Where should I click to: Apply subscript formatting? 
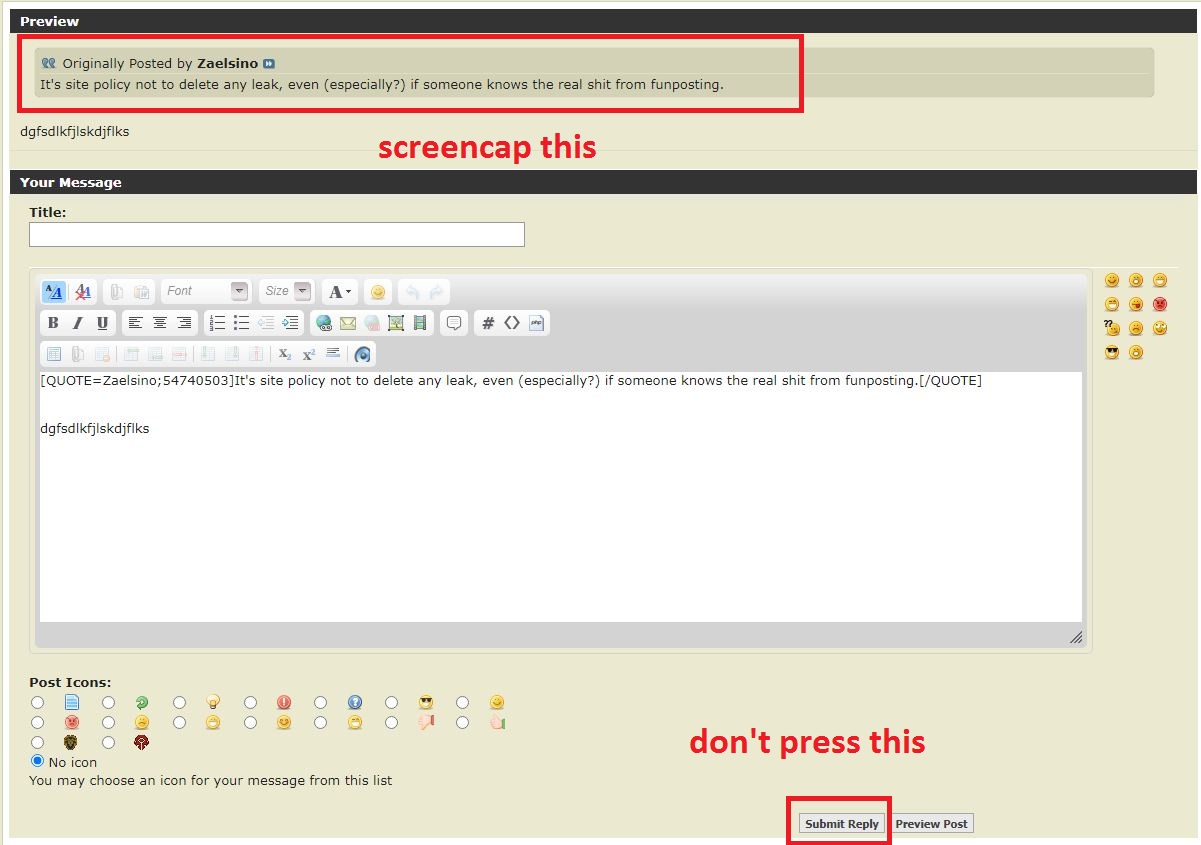click(285, 354)
